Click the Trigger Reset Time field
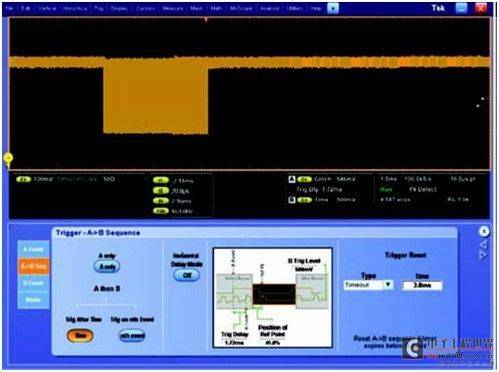 [422, 285]
